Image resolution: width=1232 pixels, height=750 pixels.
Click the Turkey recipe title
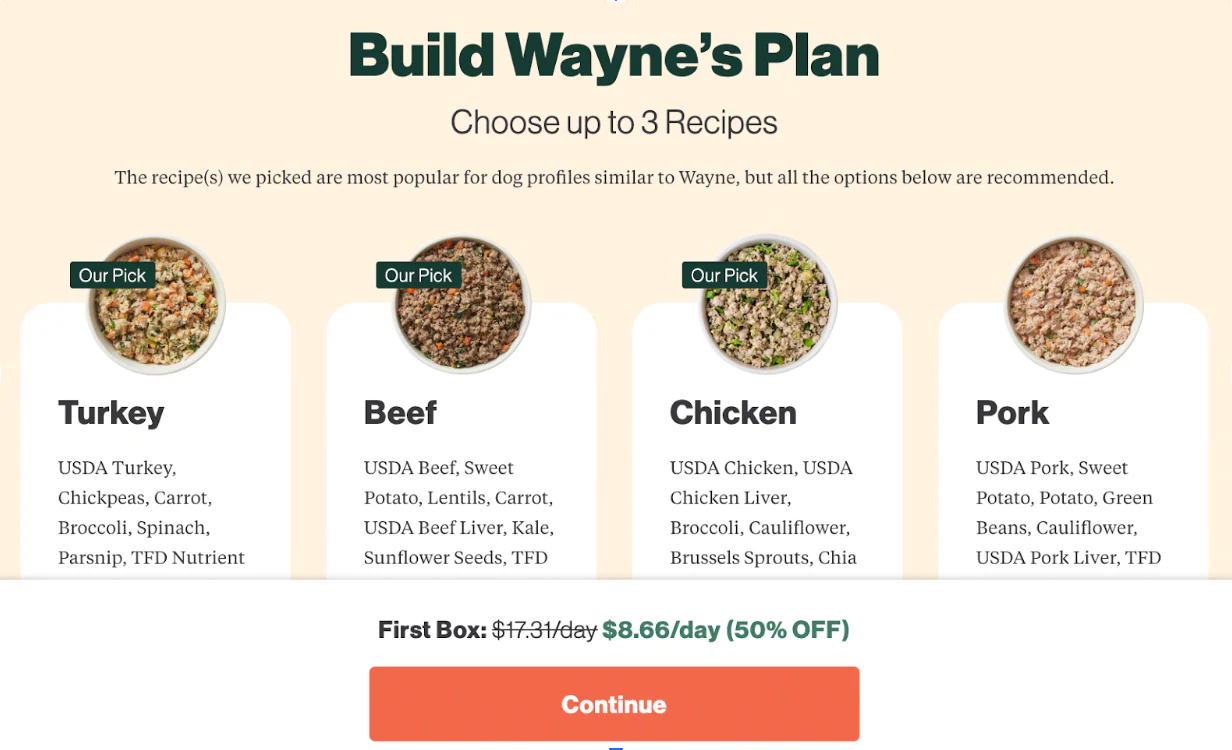click(x=110, y=412)
